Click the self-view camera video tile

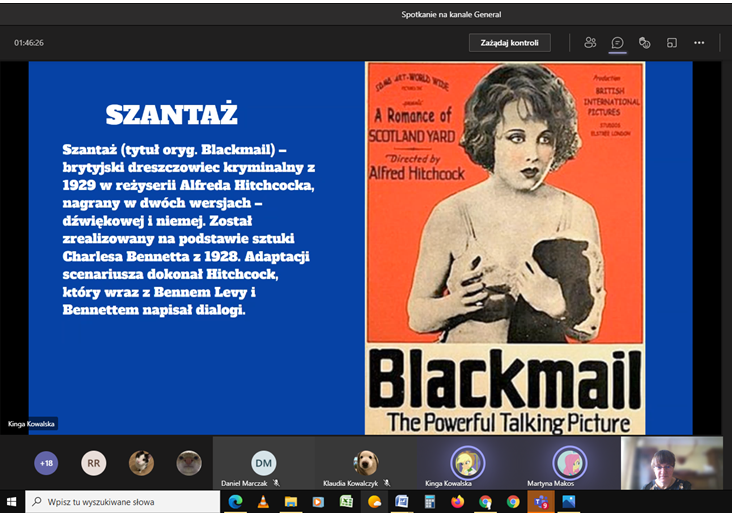pyautogui.click(x=671, y=463)
